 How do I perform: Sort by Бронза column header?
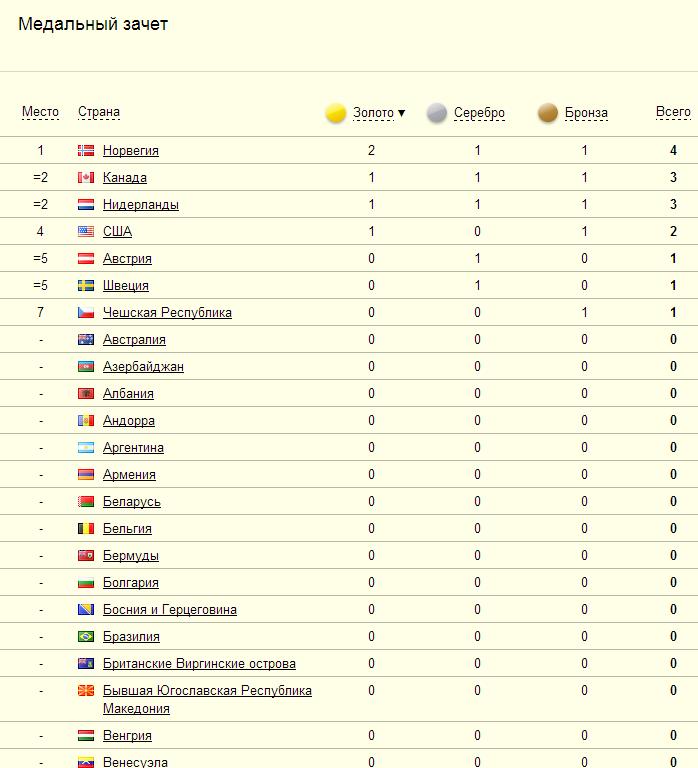tap(585, 113)
